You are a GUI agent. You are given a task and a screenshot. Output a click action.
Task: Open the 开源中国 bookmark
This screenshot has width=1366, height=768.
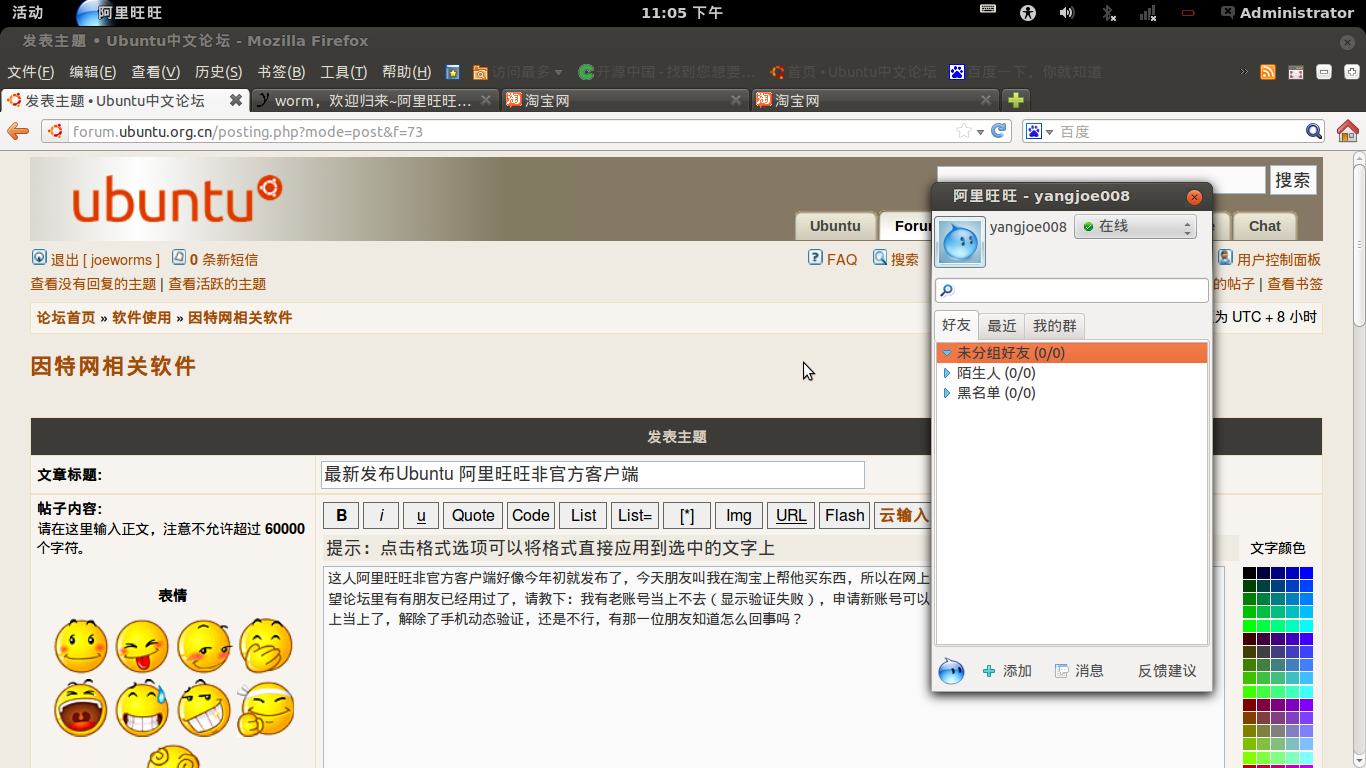pos(668,72)
